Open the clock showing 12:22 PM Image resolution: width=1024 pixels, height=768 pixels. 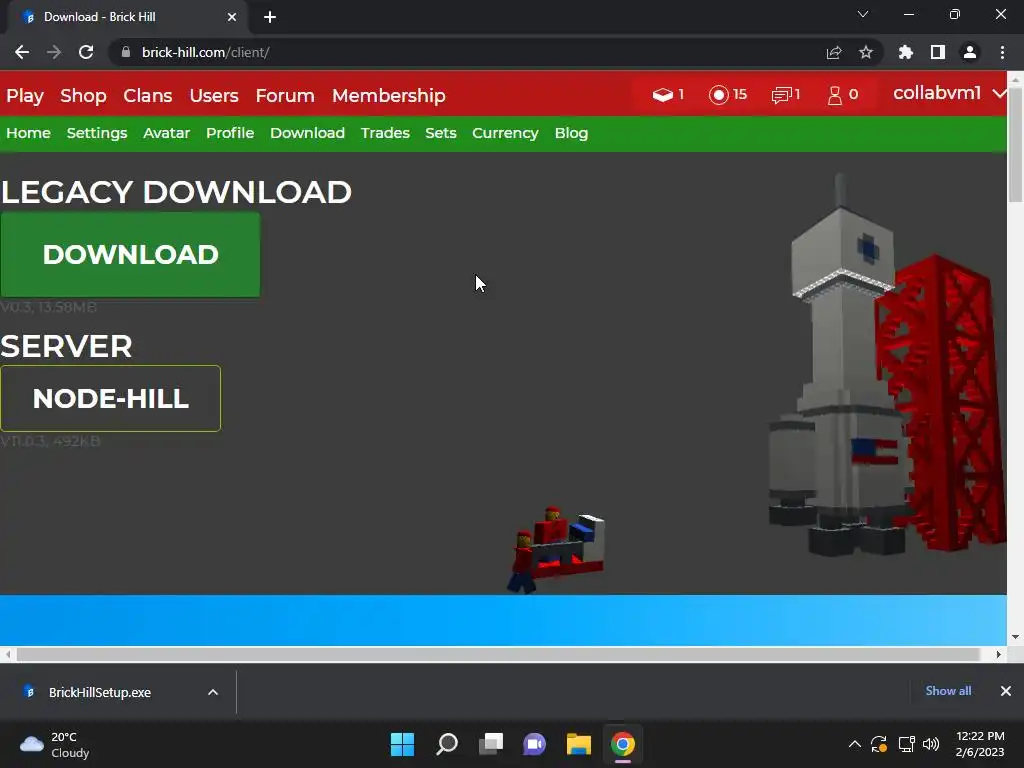click(980, 744)
